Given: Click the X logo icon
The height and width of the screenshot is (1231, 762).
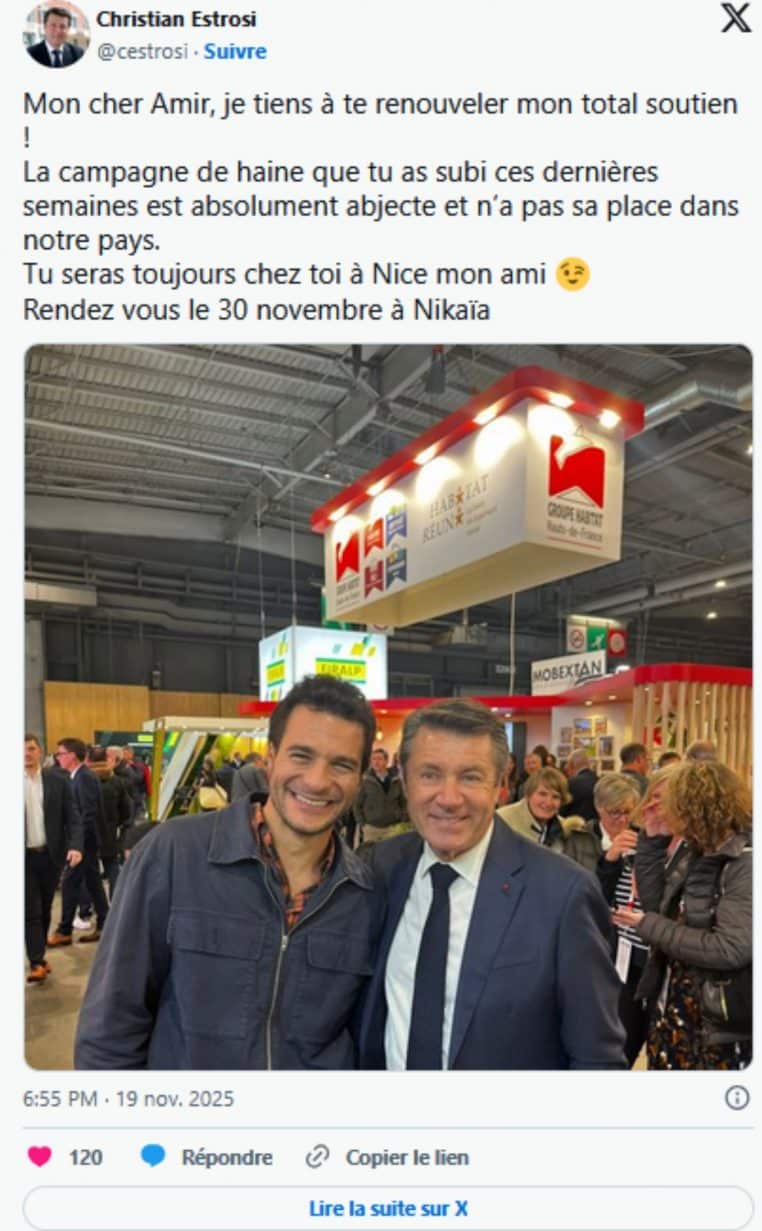Looking at the screenshot, I should point(736,17).
